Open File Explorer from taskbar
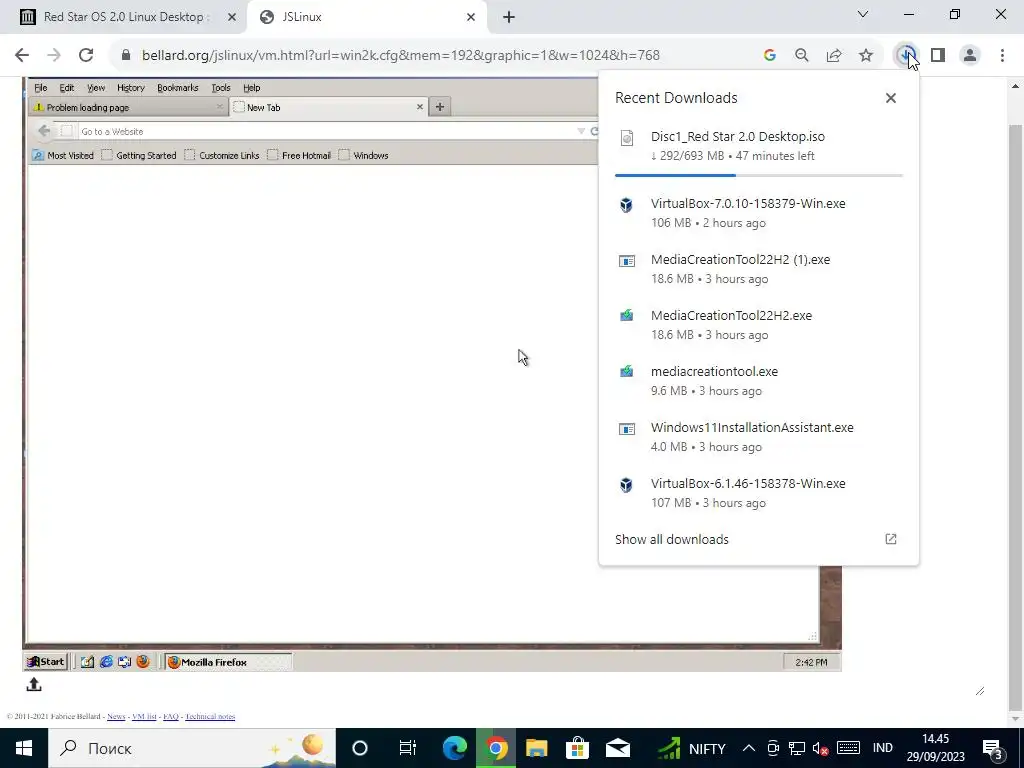1024x768 pixels. (x=536, y=748)
